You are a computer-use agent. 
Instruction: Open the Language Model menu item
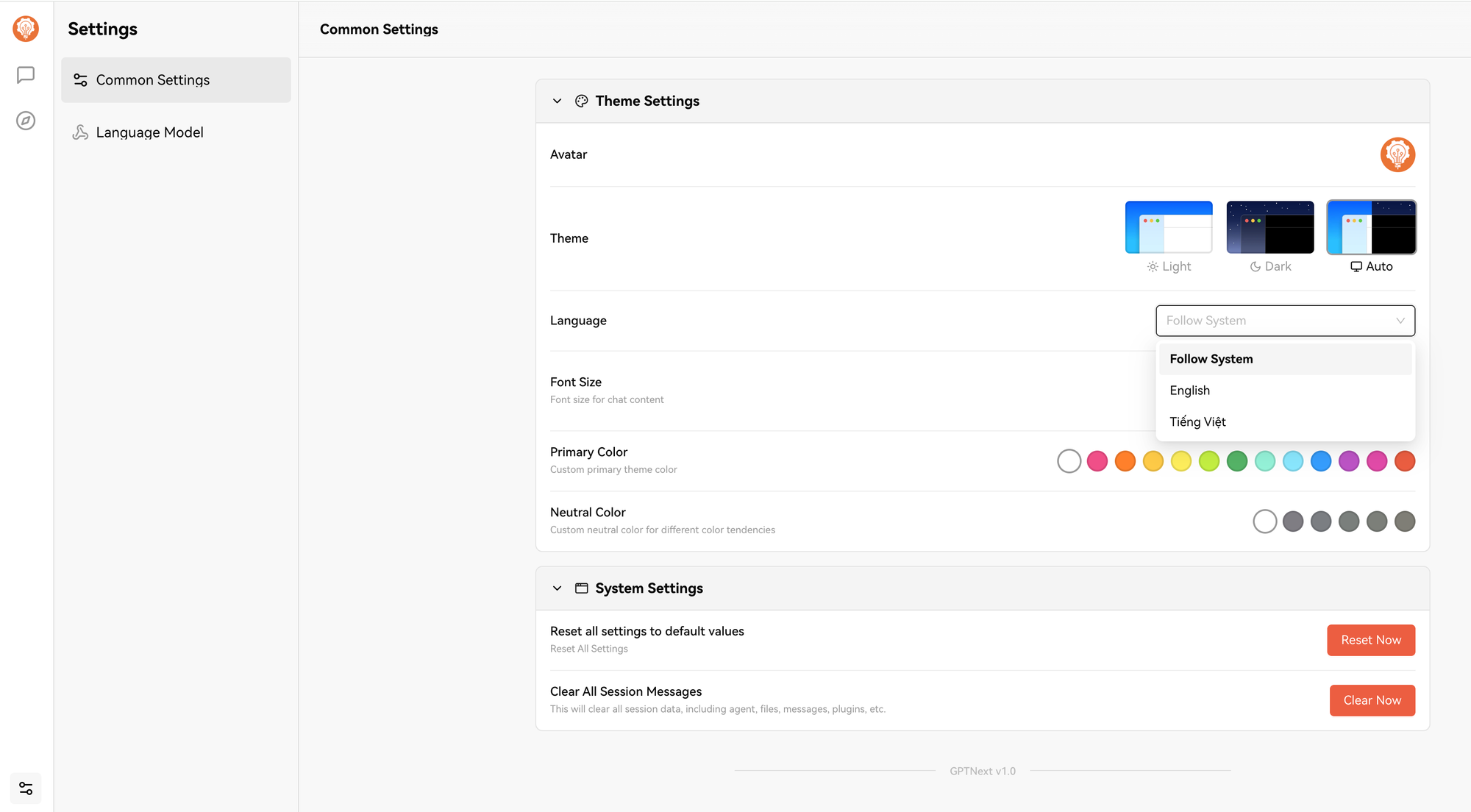[176, 132]
